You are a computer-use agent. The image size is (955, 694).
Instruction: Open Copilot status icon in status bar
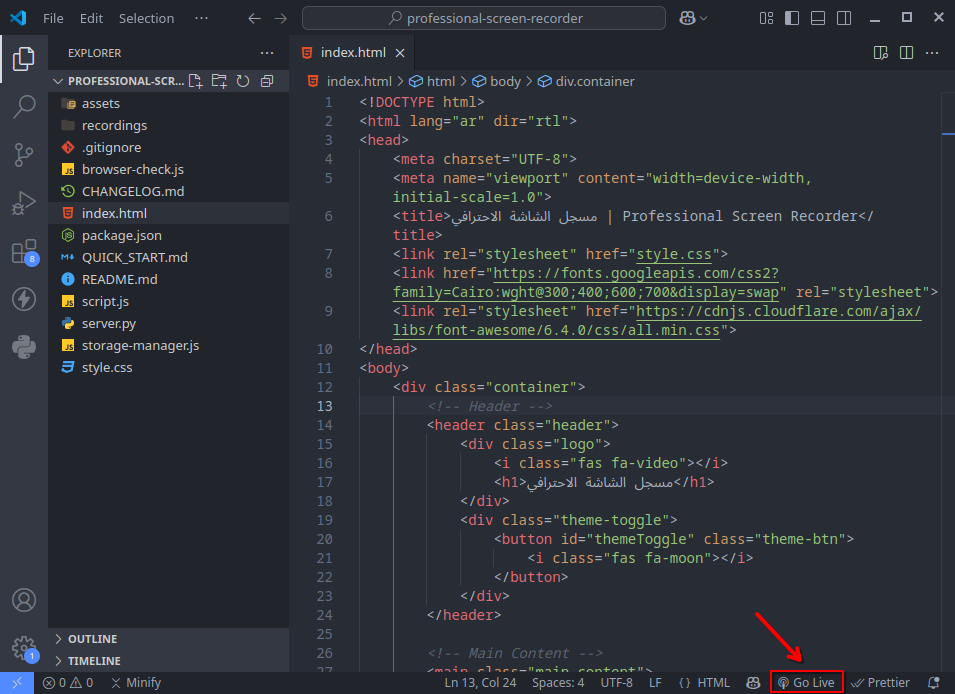point(753,682)
